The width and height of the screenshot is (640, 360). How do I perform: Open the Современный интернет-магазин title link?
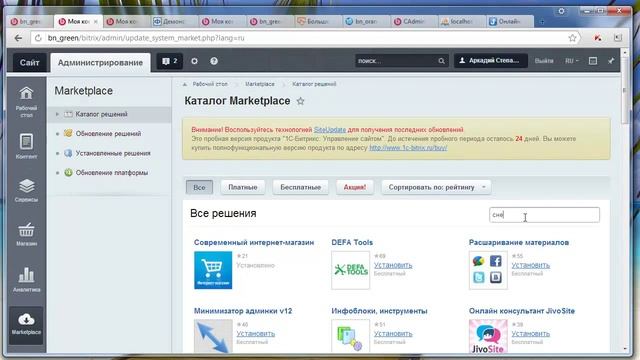tap(254, 242)
